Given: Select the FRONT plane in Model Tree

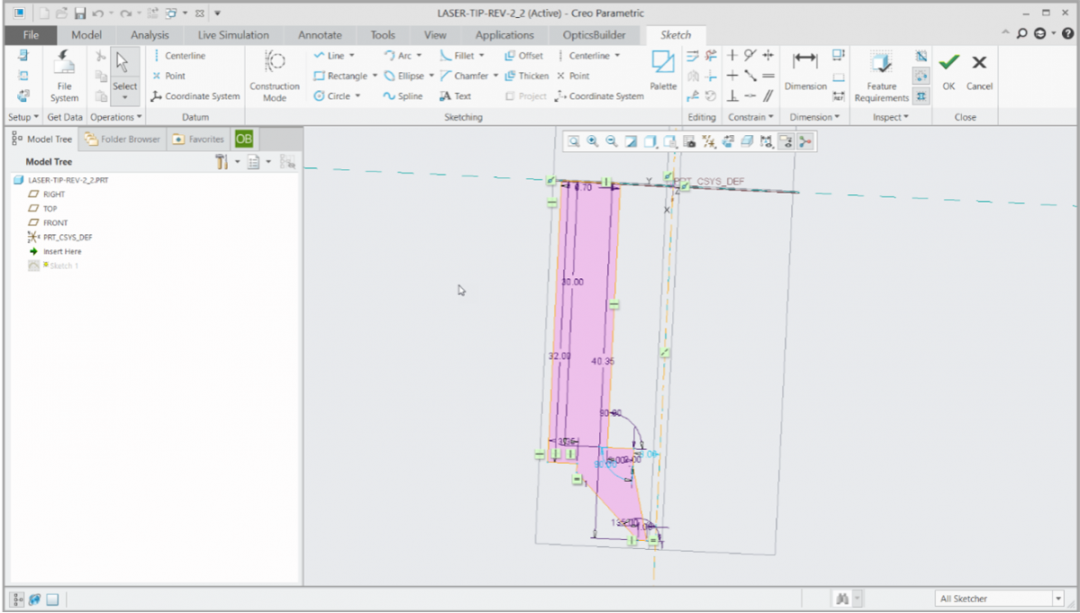Looking at the screenshot, I should click(55, 223).
